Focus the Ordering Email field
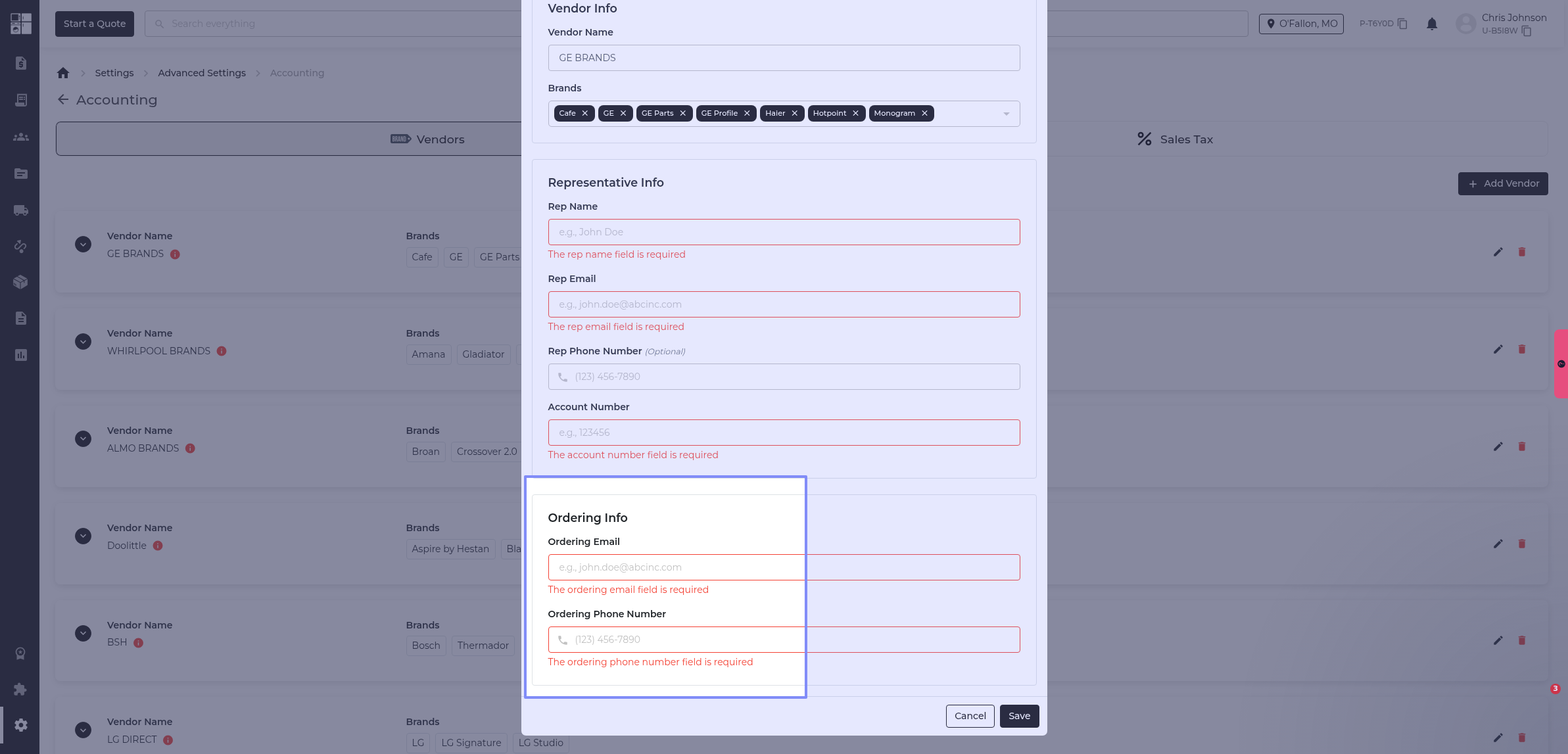This screenshot has width=1568, height=754. click(784, 567)
